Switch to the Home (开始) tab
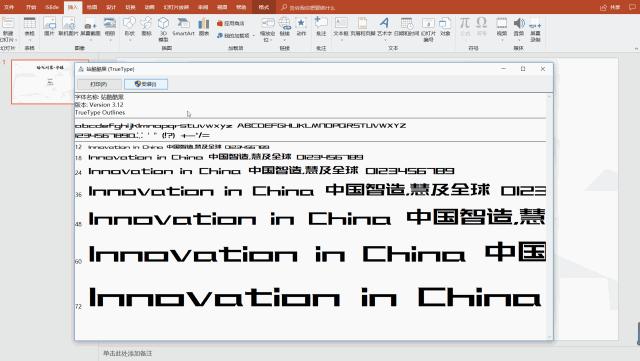Screen dimensions: 640x361 click(31, 7)
